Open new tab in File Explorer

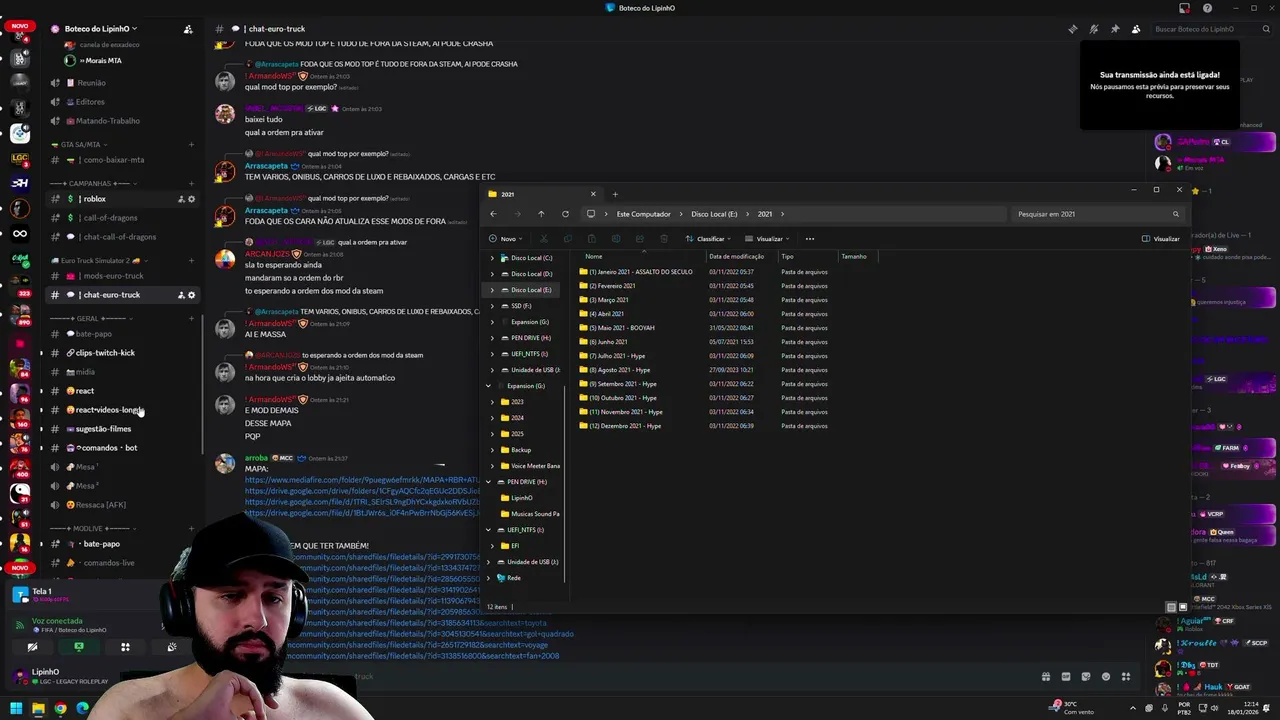pyautogui.click(x=615, y=194)
